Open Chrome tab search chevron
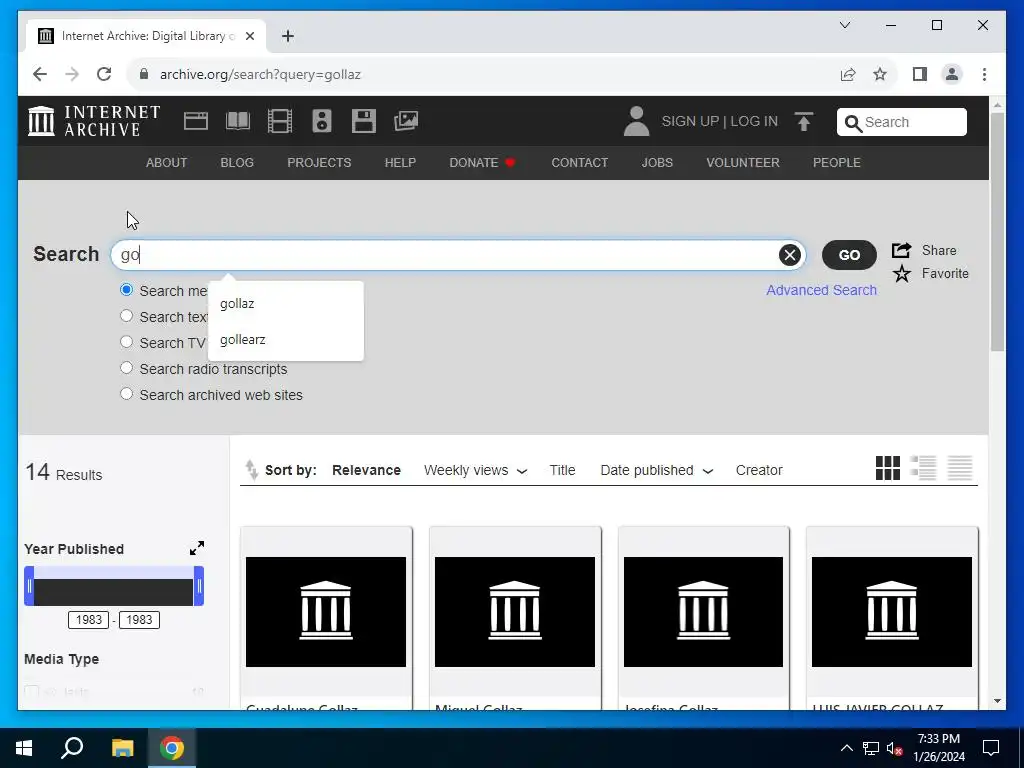The width and height of the screenshot is (1024, 768). click(844, 25)
